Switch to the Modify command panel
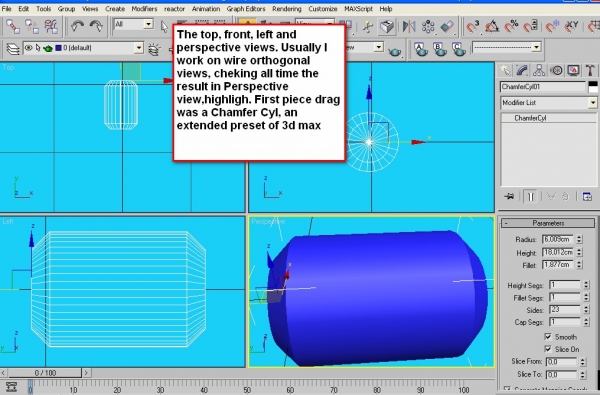Image resolution: width=600 pixels, height=395 pixels. [522, 70]
